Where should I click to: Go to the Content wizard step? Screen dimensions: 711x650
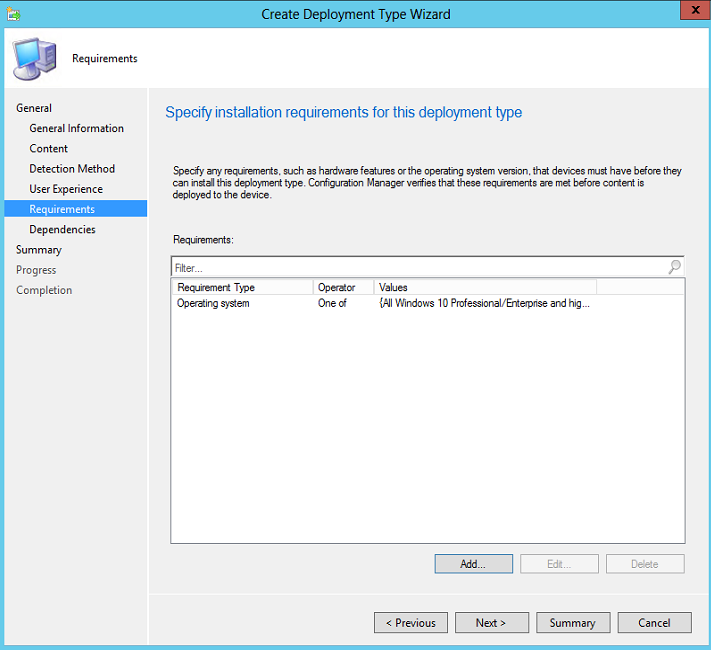pyautogui.click(x=49, y=148)
